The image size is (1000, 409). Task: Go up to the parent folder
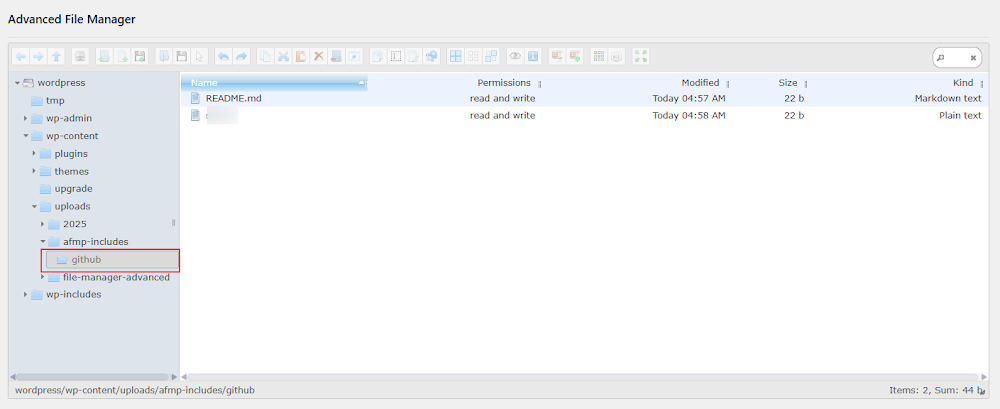56,57
